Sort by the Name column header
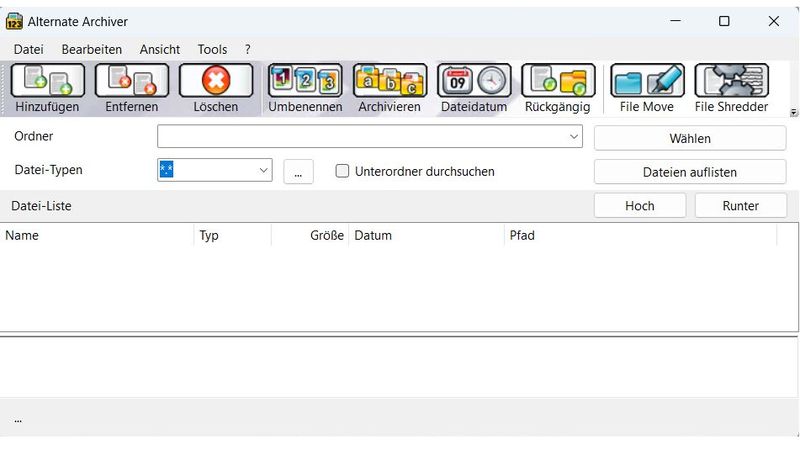This screenshot has height=450, width=800. click(x=97, y=235)
